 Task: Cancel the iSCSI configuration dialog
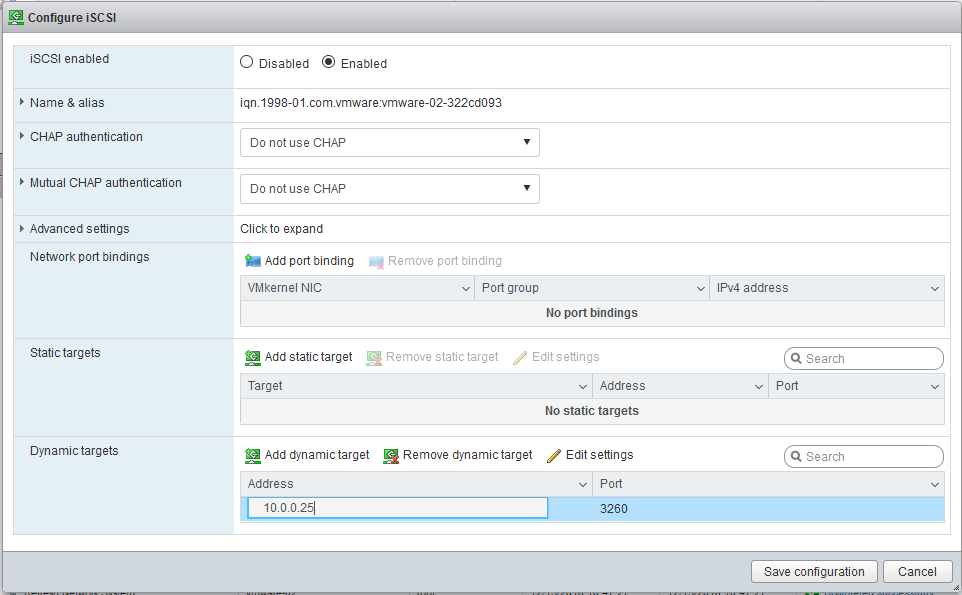coord(917,572)
